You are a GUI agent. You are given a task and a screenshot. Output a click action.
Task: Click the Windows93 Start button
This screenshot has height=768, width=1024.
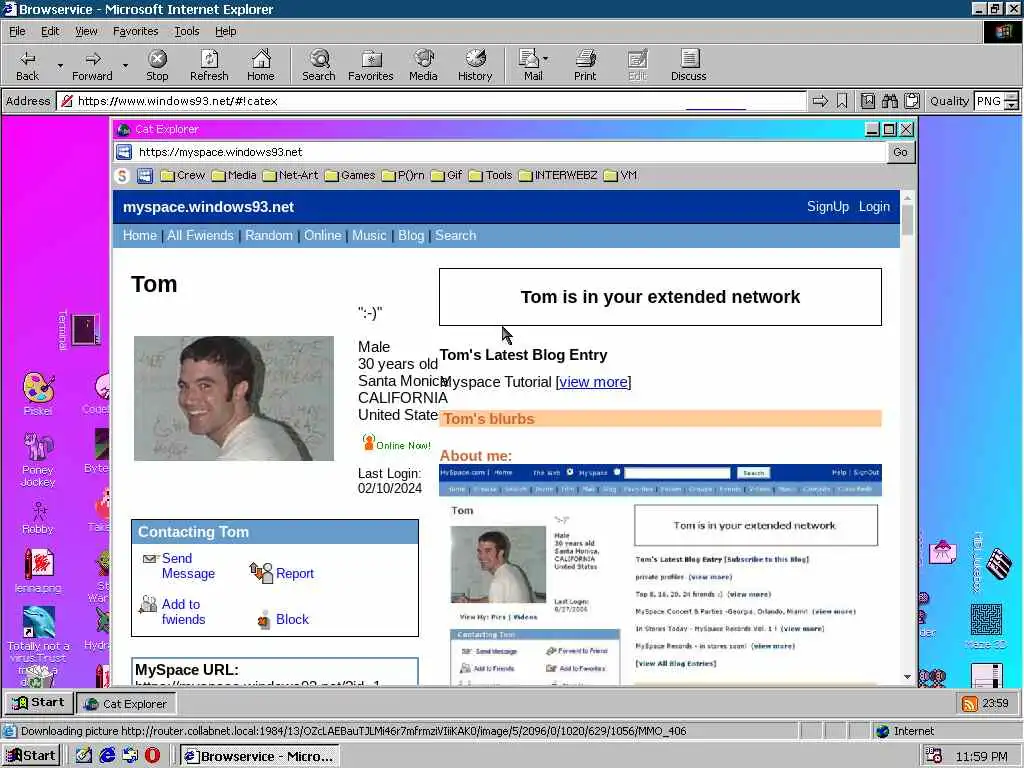pos(39,703)
